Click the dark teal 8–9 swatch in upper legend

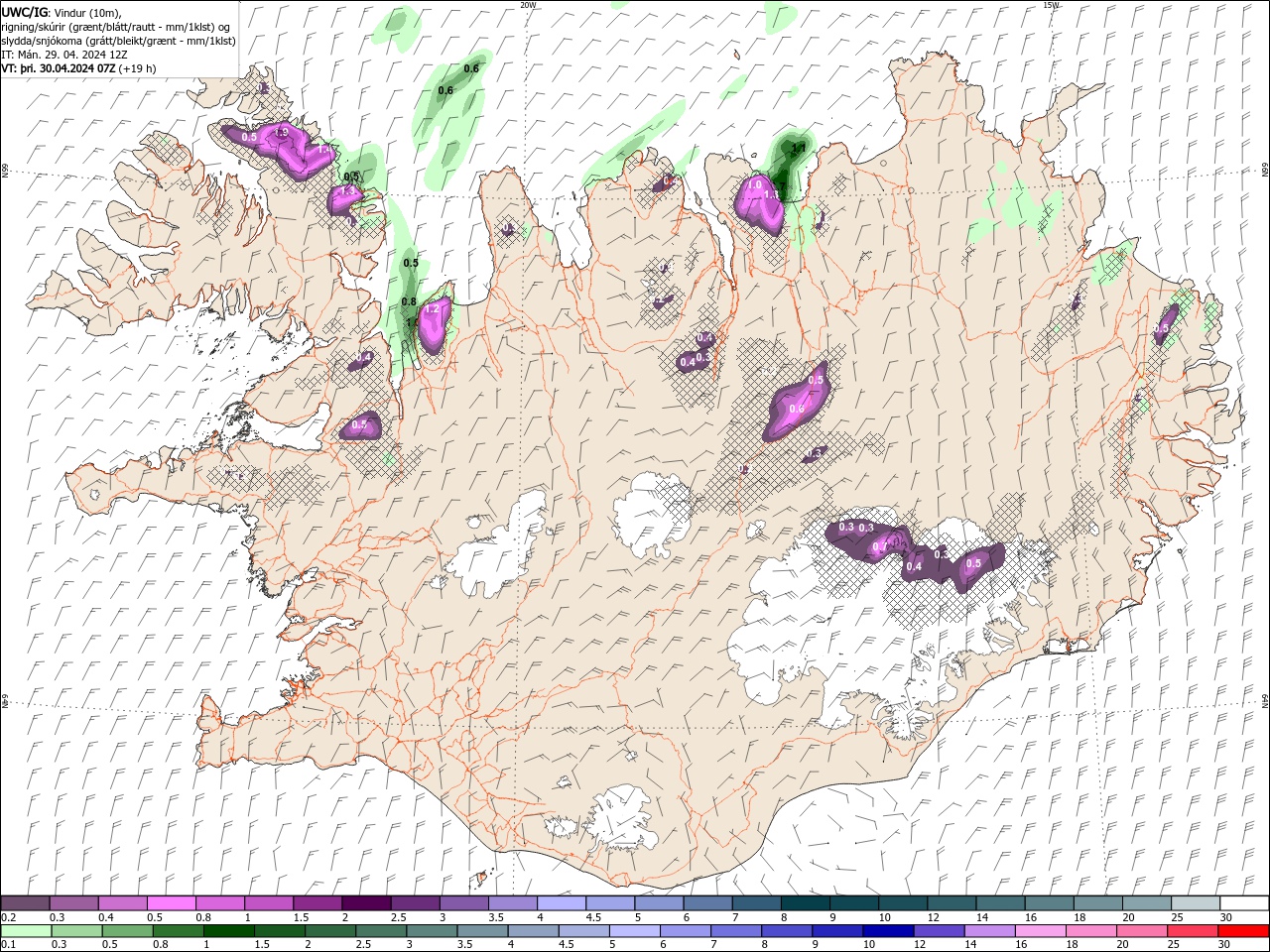click(x=805, y=903)
